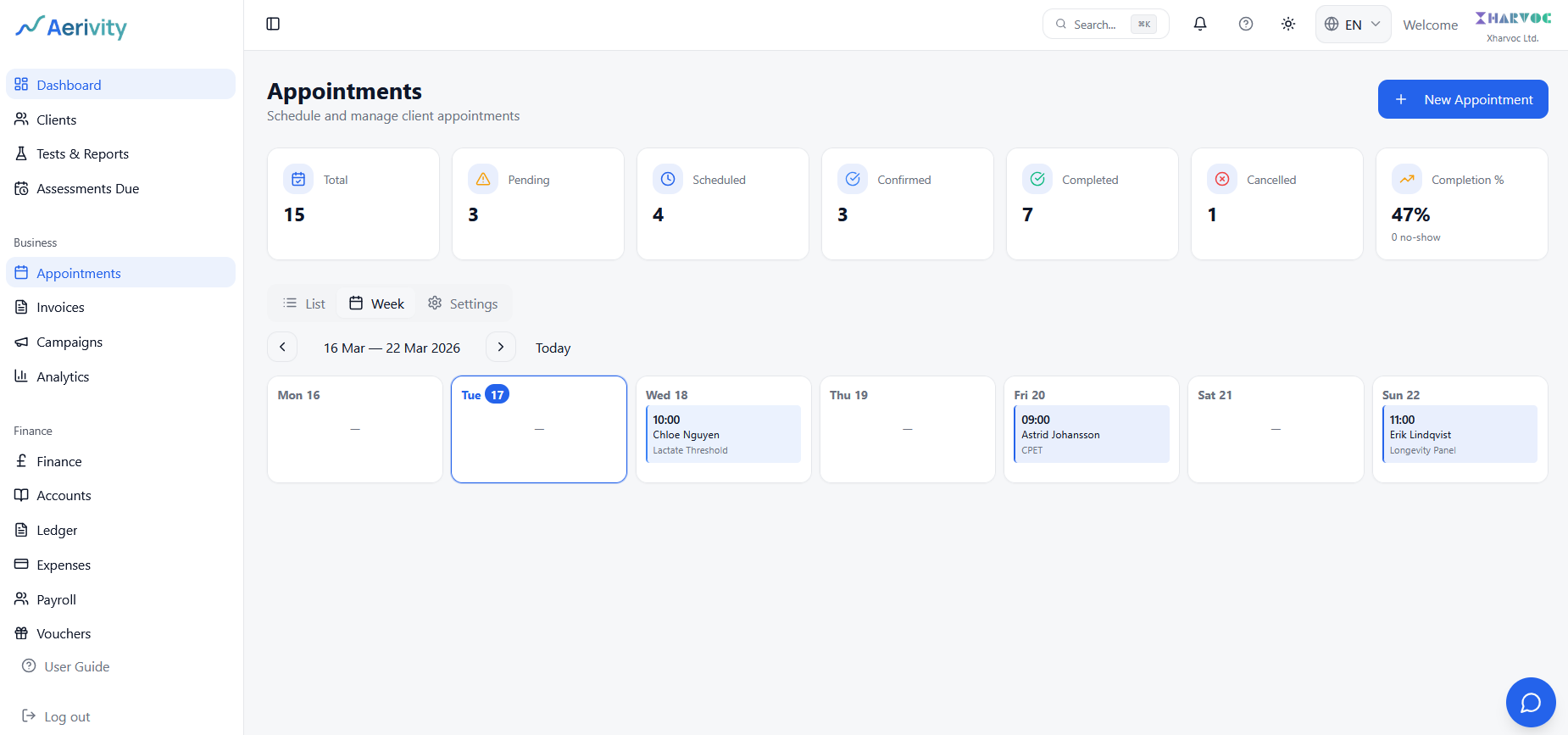Switch to List view tab
The height and width of the screenshot is (735, 1568).
point(304,303)
